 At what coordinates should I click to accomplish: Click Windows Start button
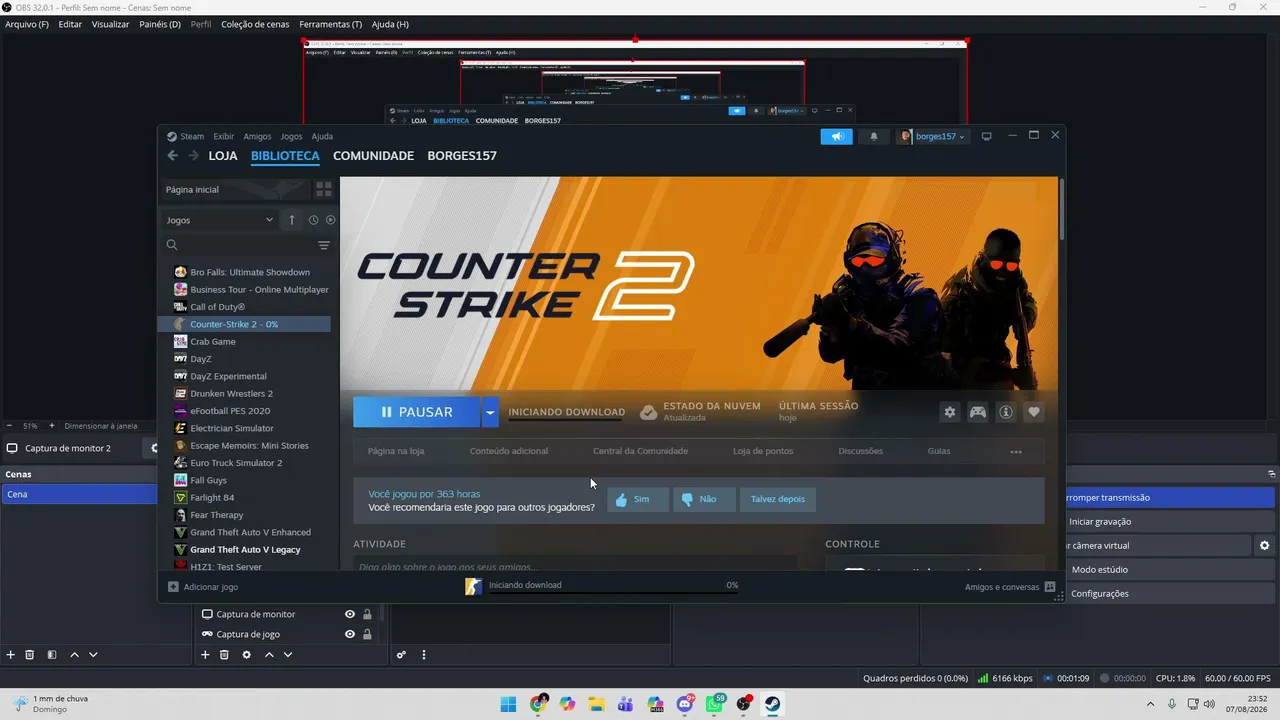[x=509, y=704]
